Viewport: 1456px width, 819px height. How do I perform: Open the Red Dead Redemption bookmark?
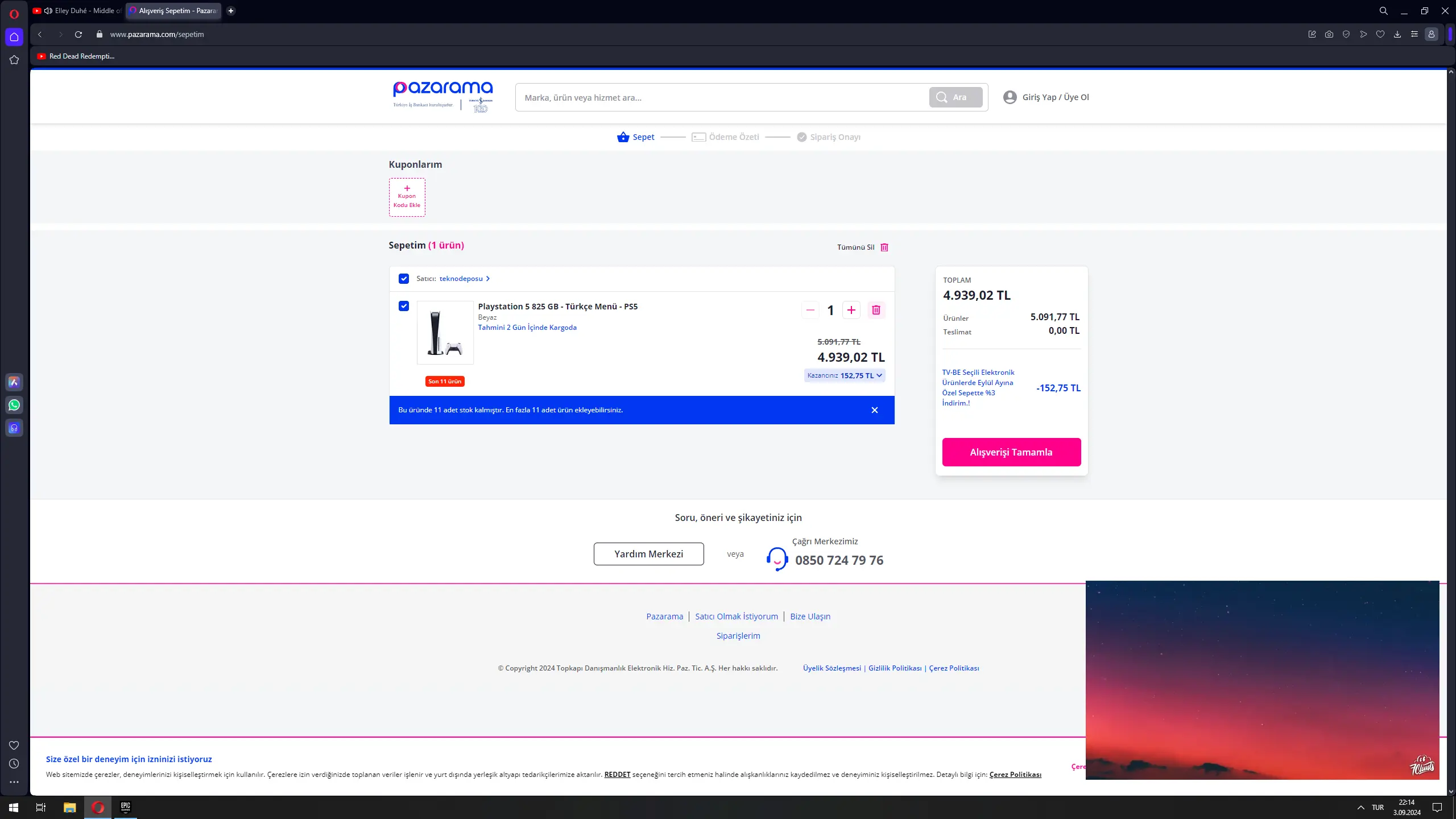[x=76, y=56]
